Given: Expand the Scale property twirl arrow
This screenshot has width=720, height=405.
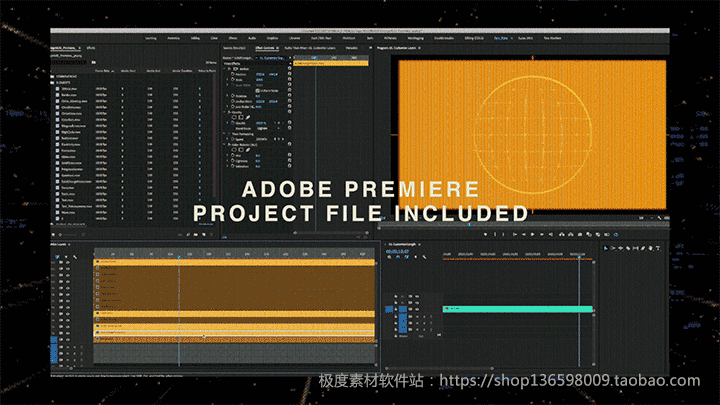Looking at the screenshot, I should (x=228, y=80).
